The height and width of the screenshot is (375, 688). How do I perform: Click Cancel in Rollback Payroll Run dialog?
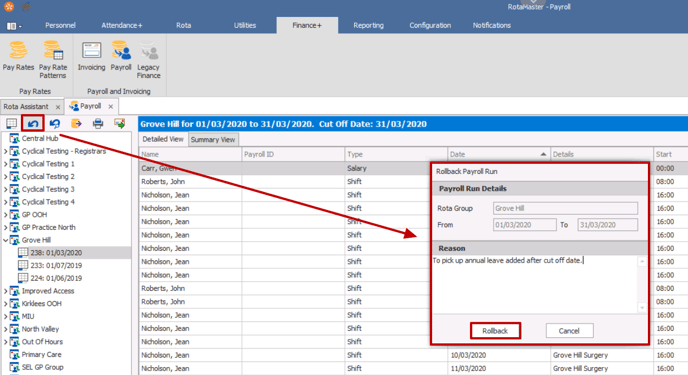[x=569, y=331]
